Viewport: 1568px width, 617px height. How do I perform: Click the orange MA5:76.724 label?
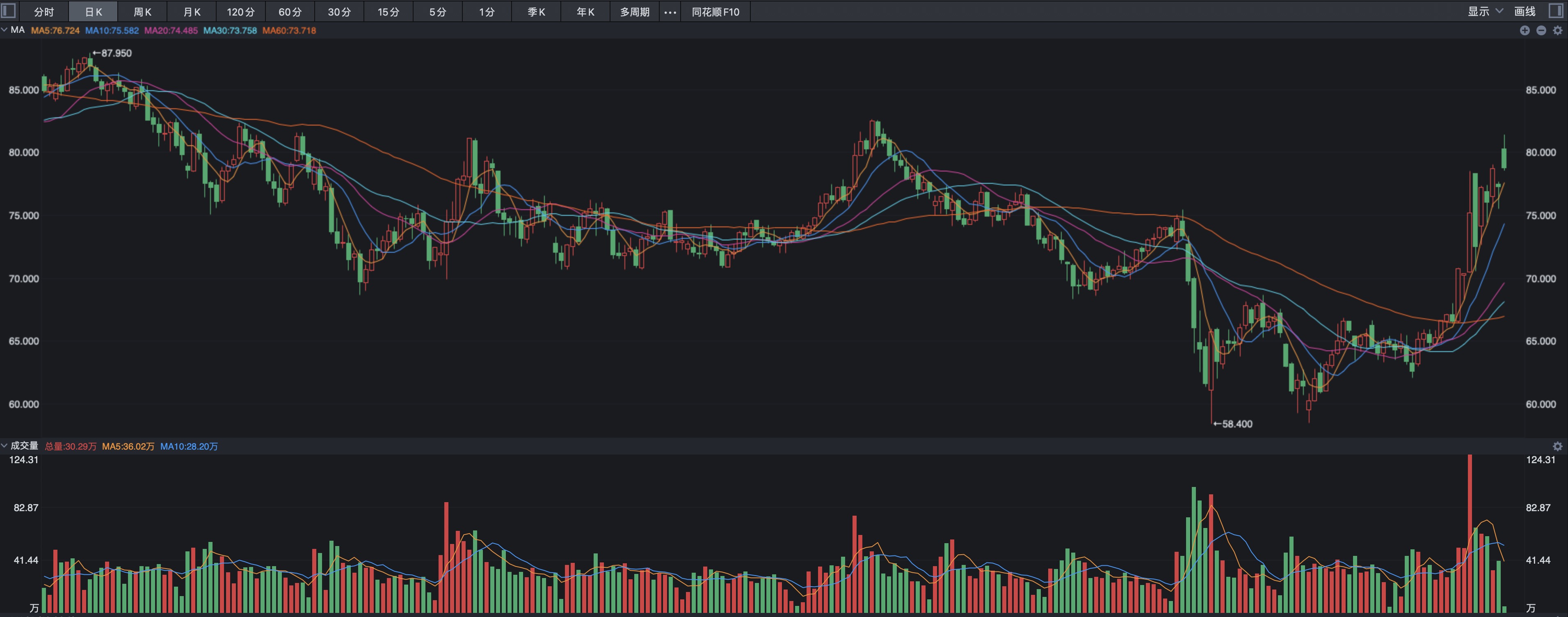55,30
